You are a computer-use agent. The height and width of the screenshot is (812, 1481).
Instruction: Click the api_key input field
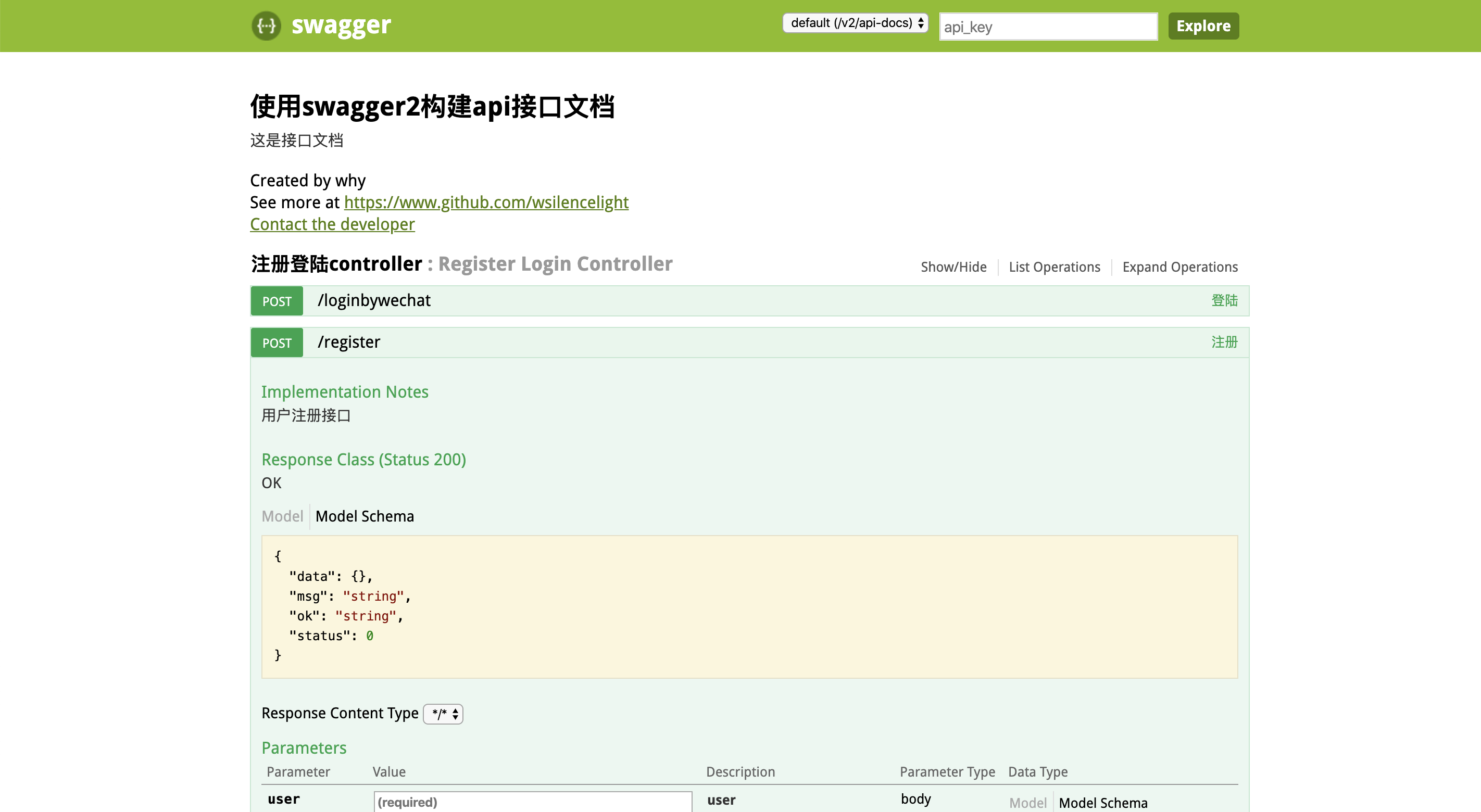point(1048,27)
